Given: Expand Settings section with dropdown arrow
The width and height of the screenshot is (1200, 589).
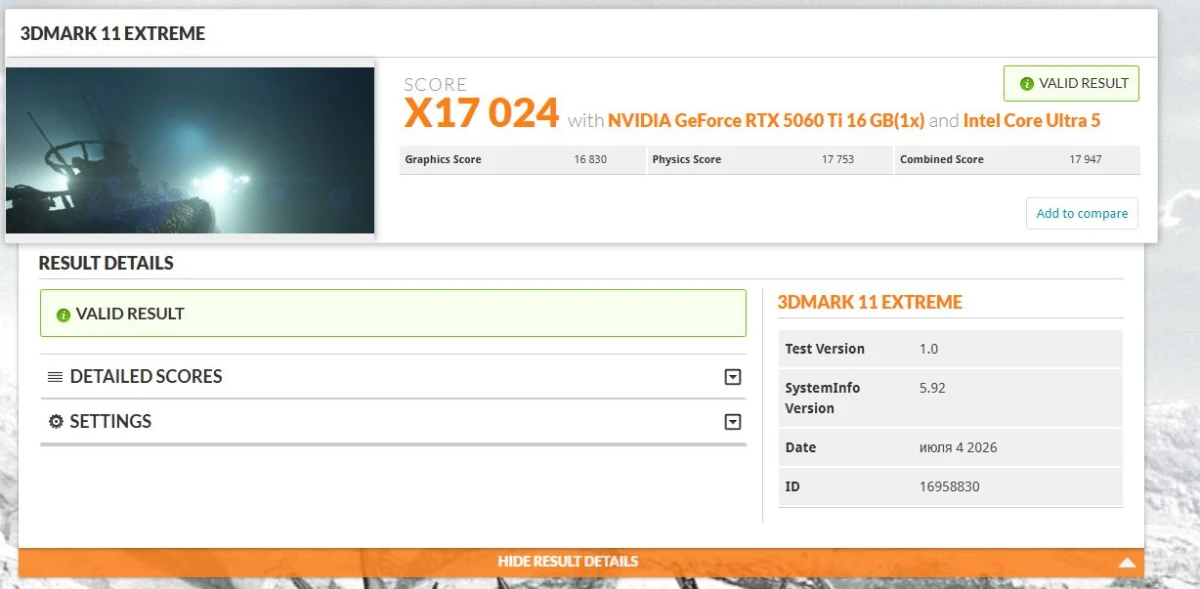Looking at the screenshot, I should click(x=732, y=422).
